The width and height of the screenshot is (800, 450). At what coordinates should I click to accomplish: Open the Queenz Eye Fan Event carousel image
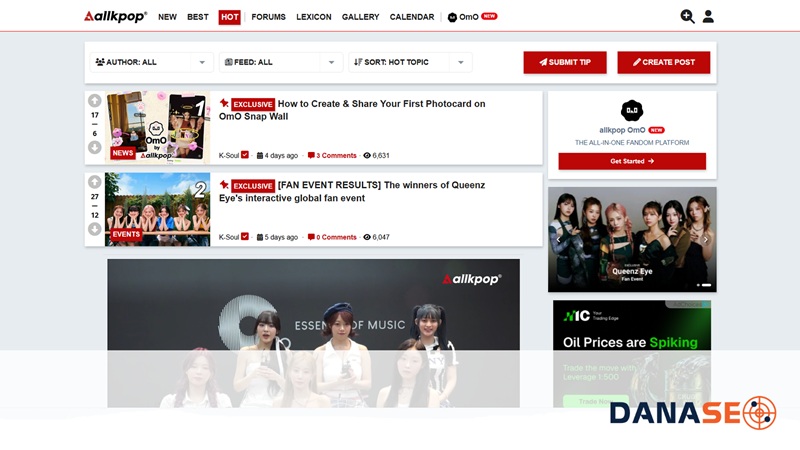(x=632, y=239)
